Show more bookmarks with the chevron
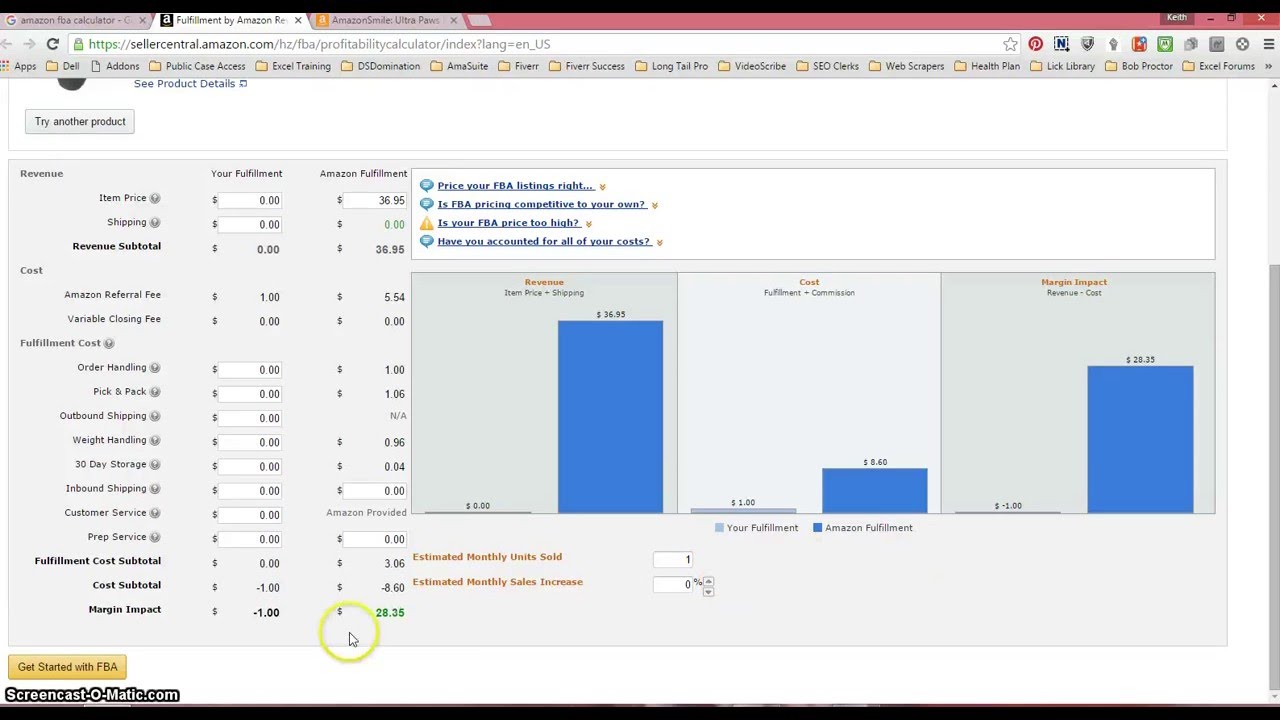 pyautogui.click(x=1268, y=66)
